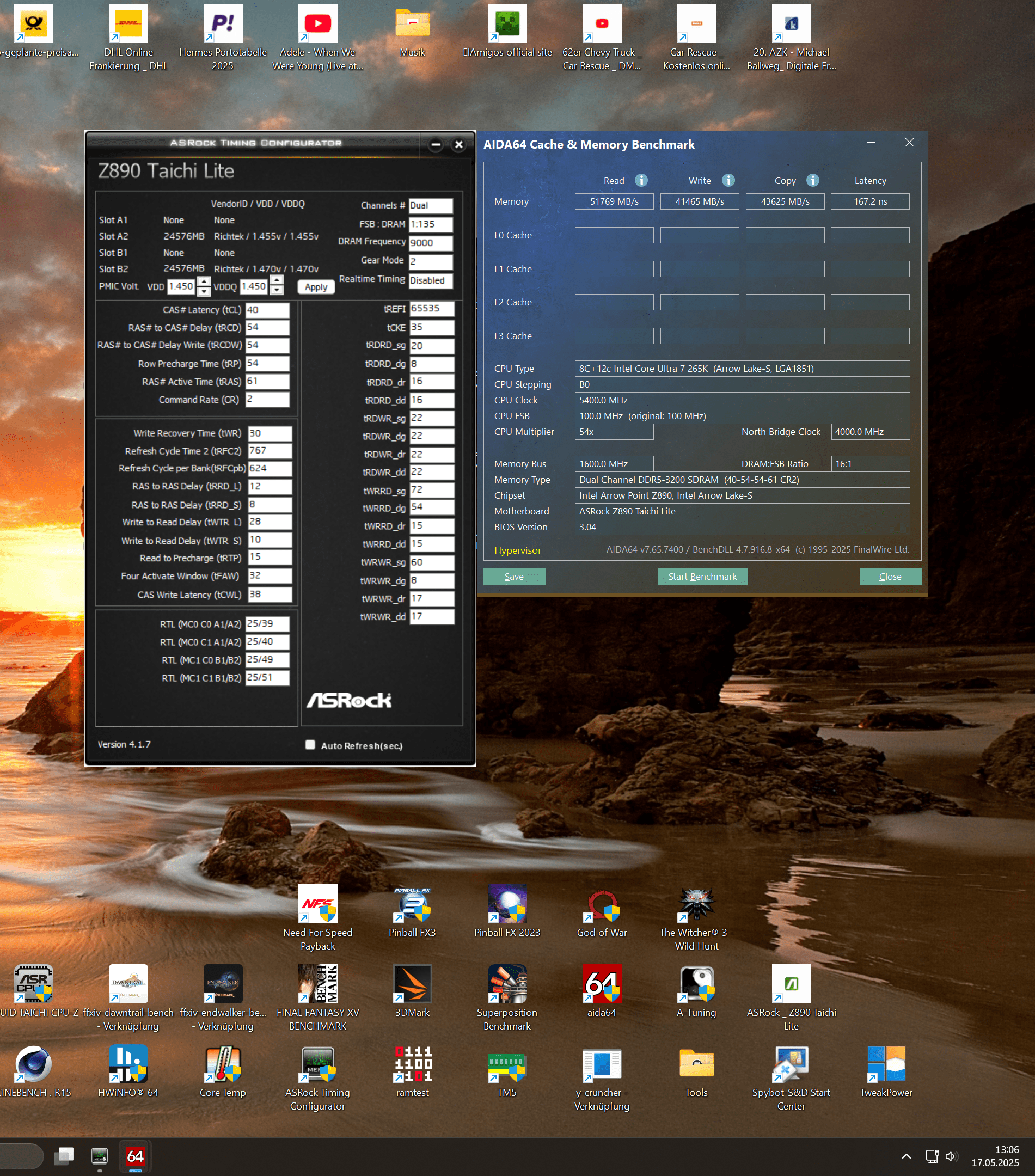Click the Copy info icon in AIDA64

tap(812, 181)
